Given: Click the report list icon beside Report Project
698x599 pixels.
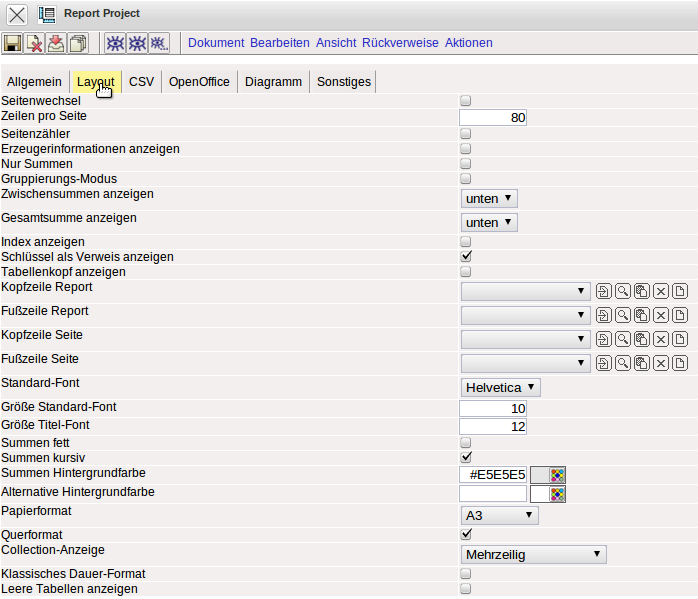Looking at the screenshot, I should pyautogui.click(x=47, y=14).
